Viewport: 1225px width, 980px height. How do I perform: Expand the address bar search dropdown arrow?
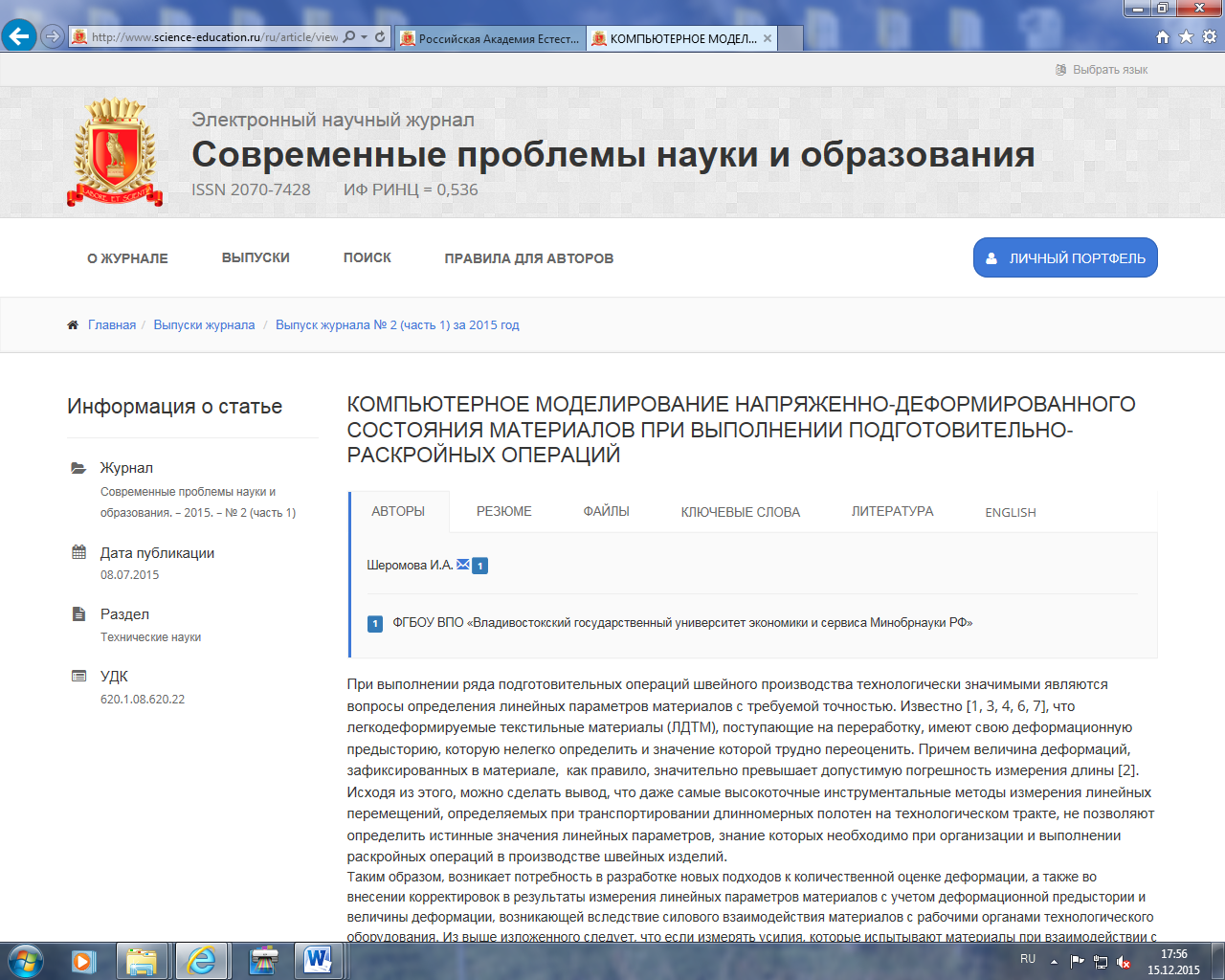365,37
